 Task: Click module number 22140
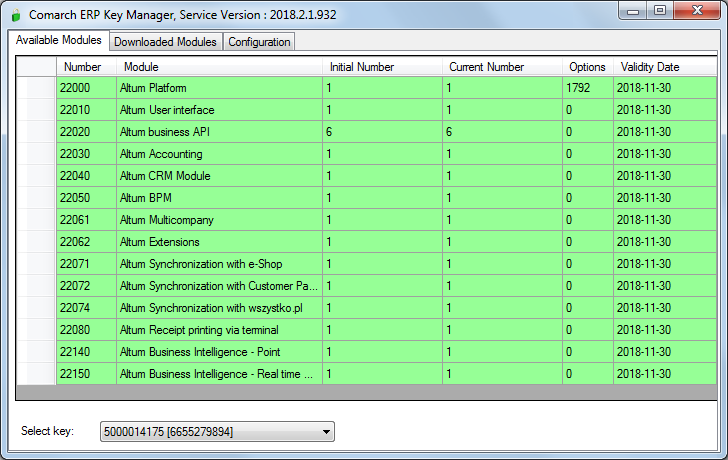point(86,352)
